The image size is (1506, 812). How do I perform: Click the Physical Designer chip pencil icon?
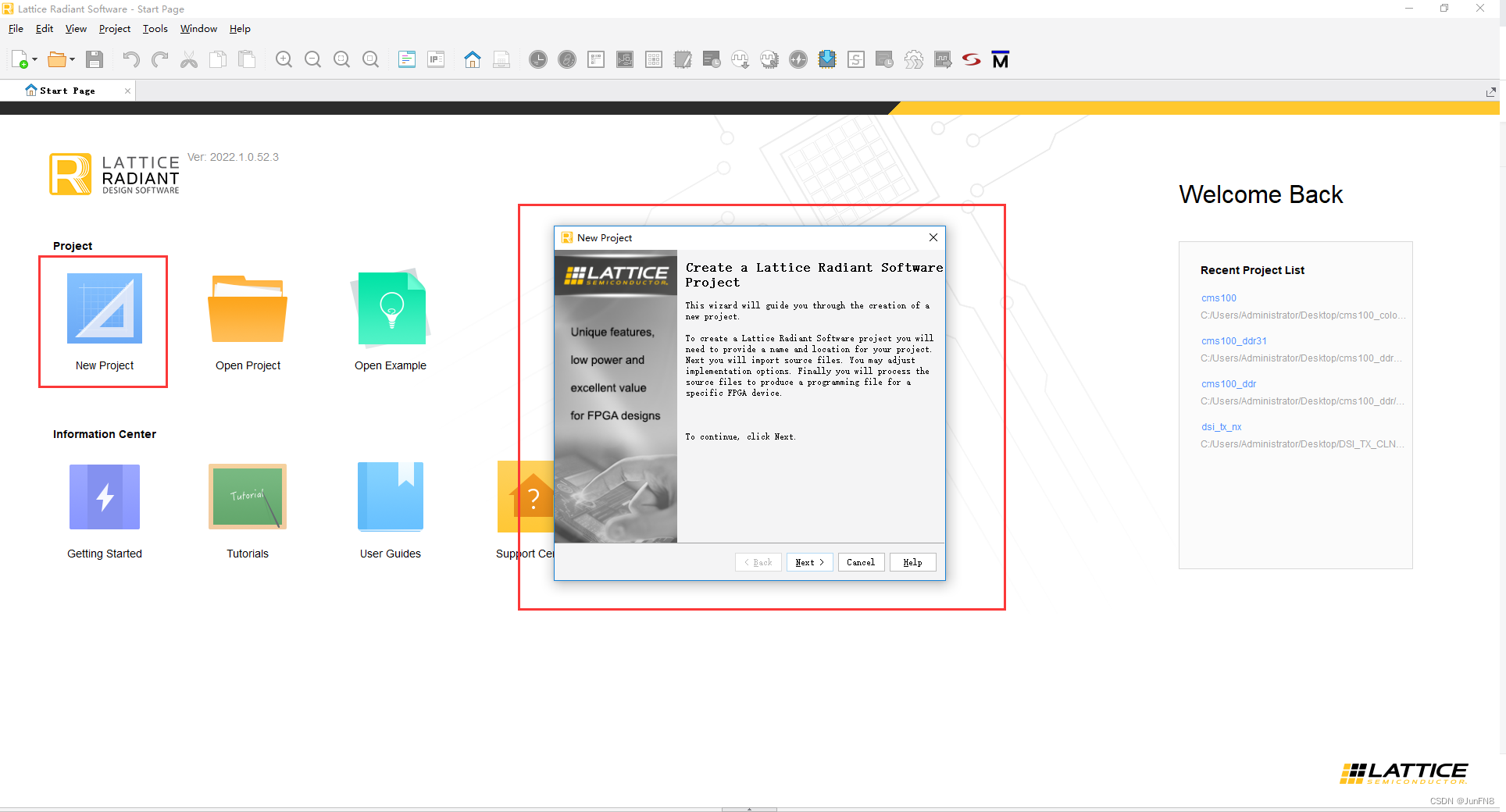[683, 59]
